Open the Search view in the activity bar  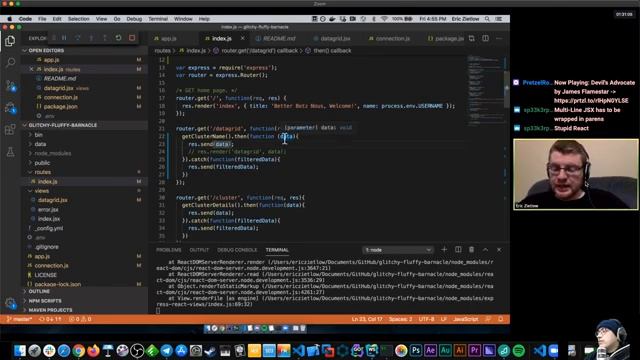(10, 62)
